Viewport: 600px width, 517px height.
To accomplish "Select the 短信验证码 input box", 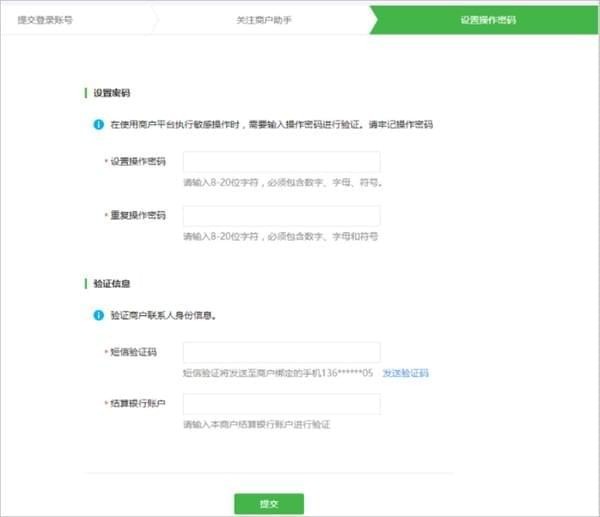I will [281, 352].
